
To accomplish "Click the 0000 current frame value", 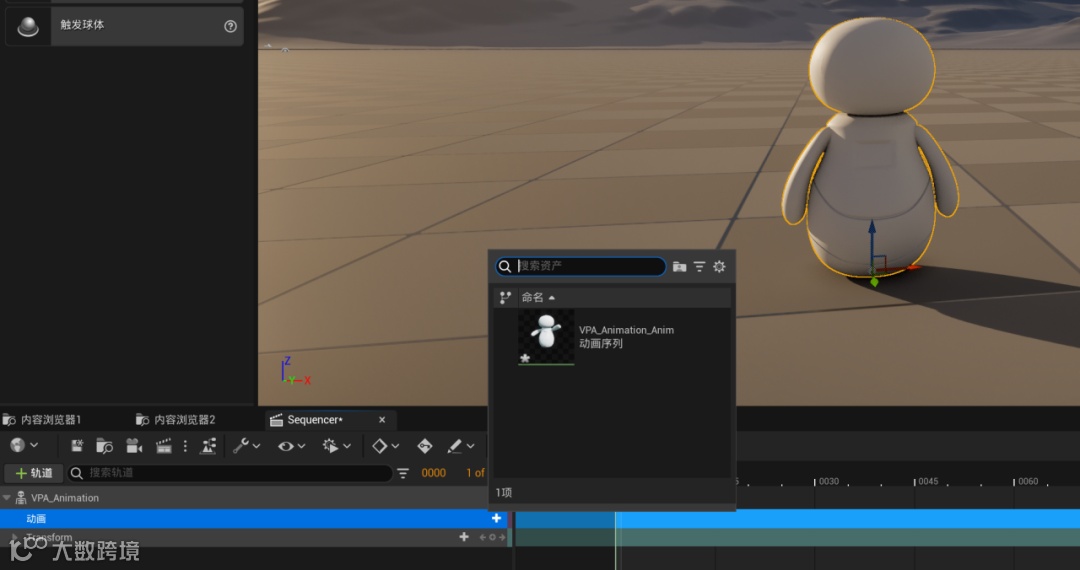I will (x=433, y=473).
